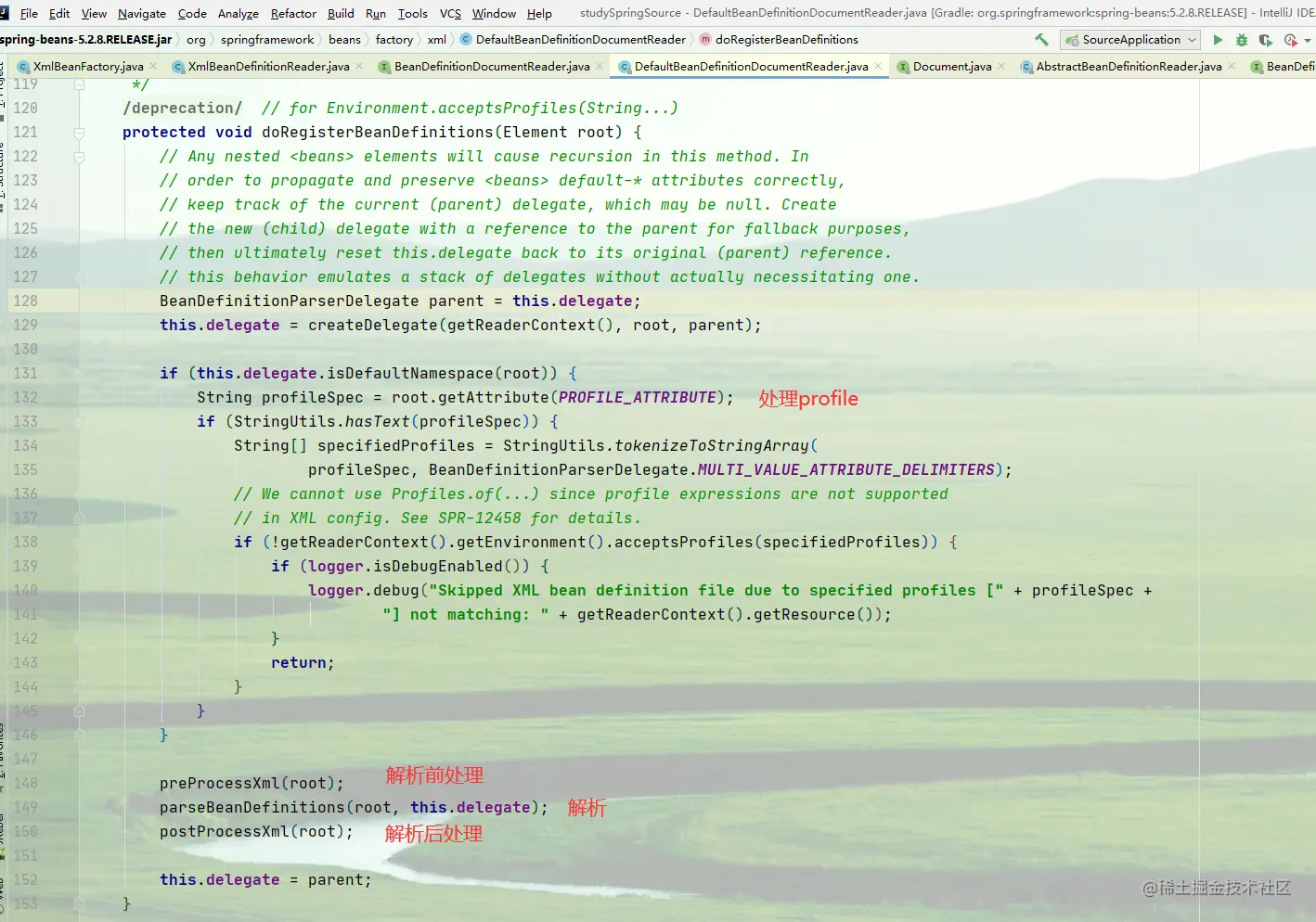
Task: Run with coverage using the shield icon
Action: [1265, 40]
